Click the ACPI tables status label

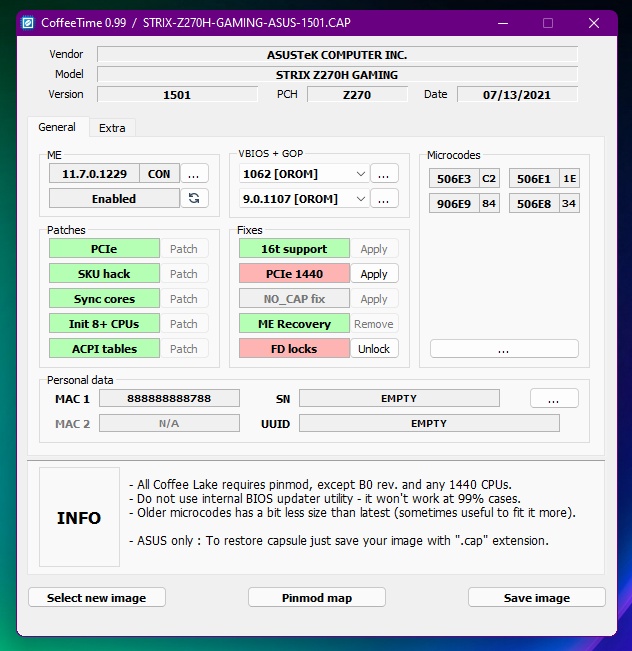(x=104, y=348)
